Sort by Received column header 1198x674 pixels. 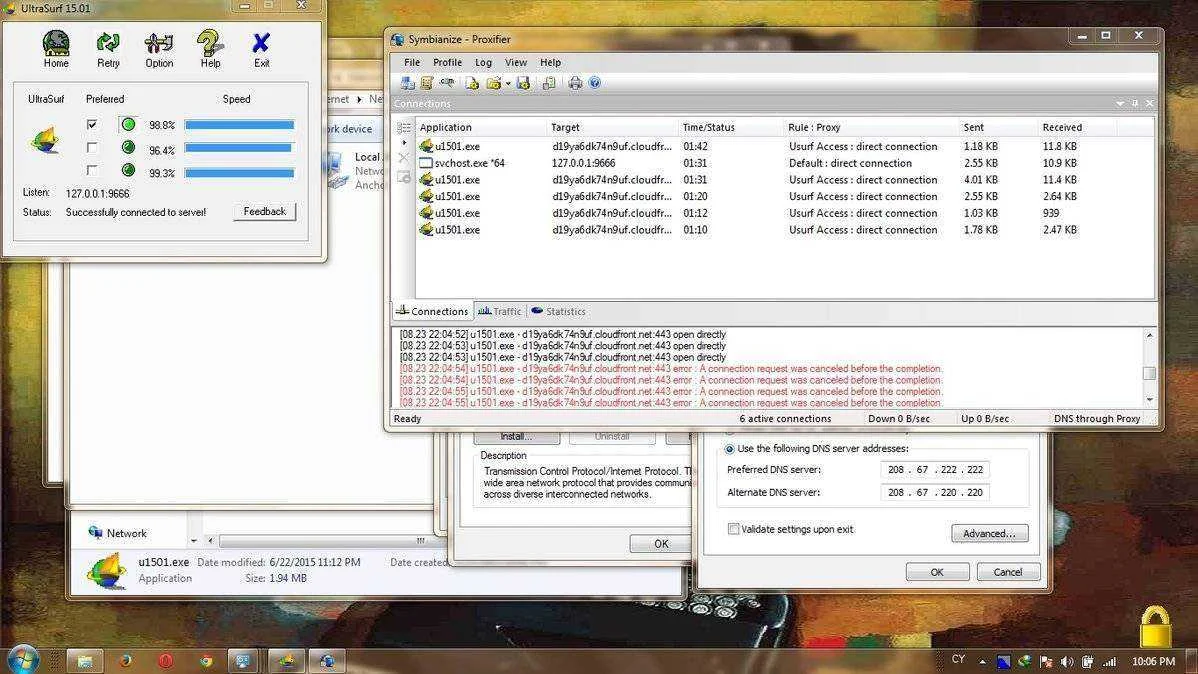(1077, 128)
